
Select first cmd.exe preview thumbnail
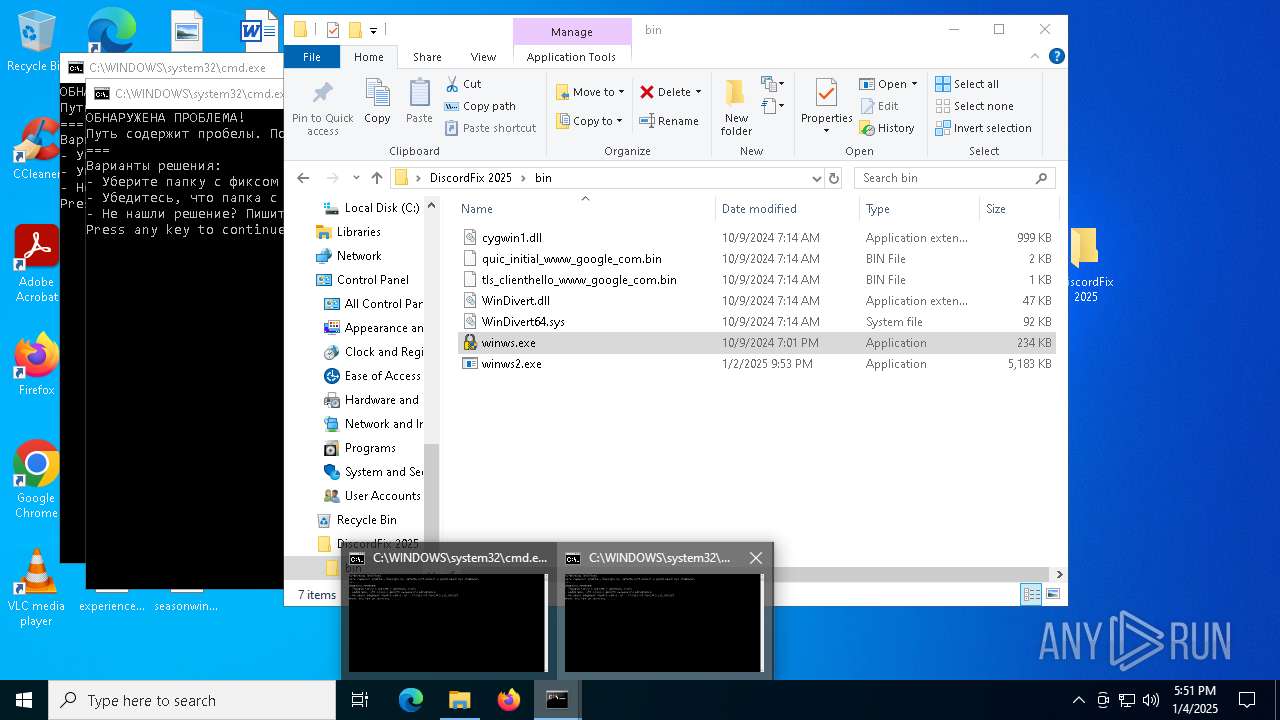447,622
